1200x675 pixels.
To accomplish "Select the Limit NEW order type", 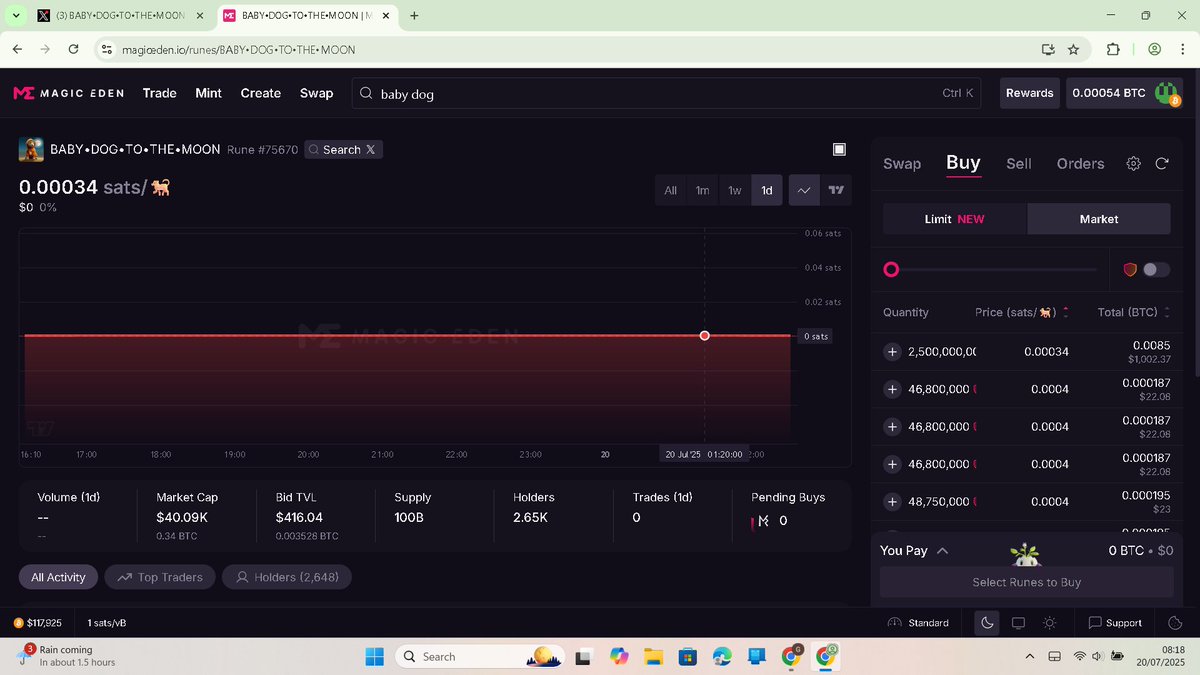I will coord(954,219).
